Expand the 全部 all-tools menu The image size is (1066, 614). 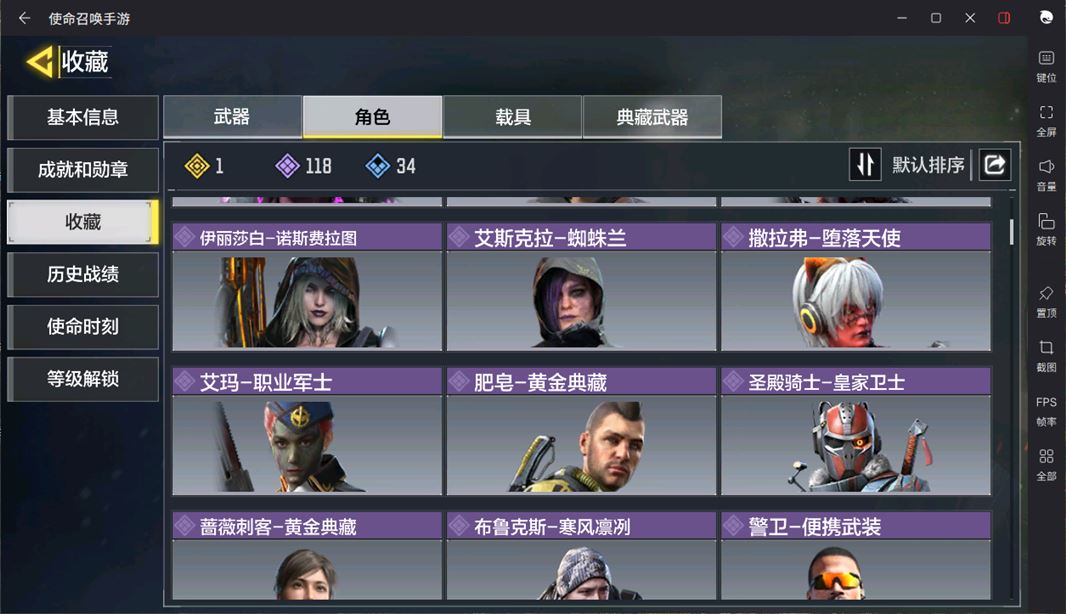1046,464
